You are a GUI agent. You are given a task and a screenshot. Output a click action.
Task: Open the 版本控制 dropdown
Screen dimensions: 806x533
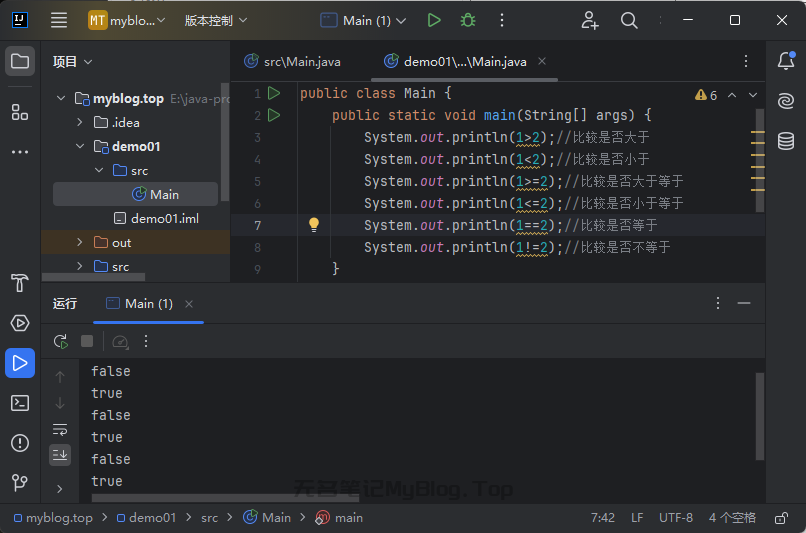[x=216, y=21]
